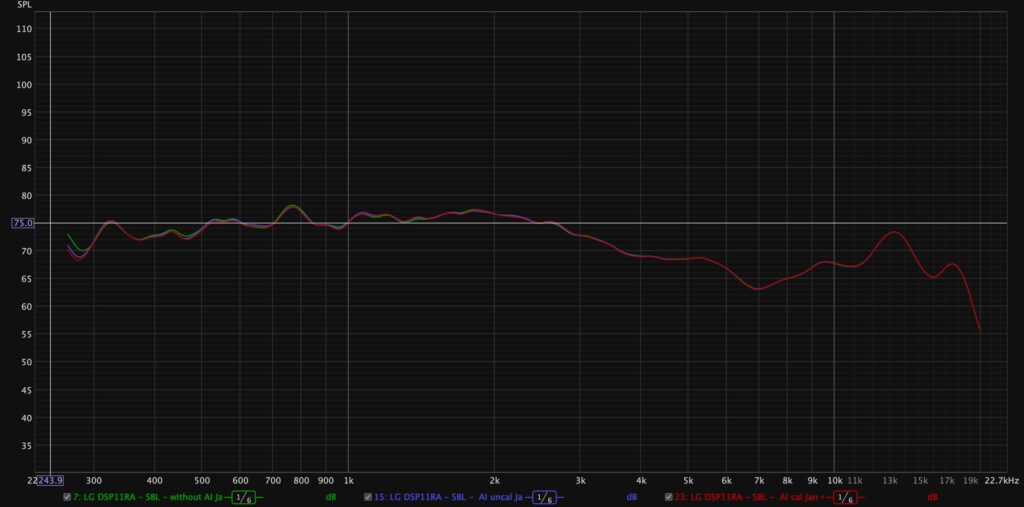Click the red trace dB readout
This screenshot has width=1024, height=507.
[932, 497]
